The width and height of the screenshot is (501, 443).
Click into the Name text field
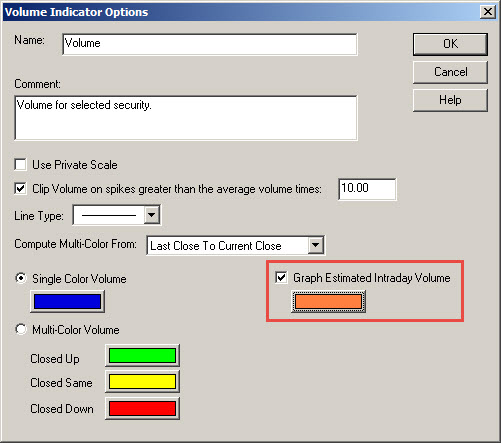pos(210,44)
